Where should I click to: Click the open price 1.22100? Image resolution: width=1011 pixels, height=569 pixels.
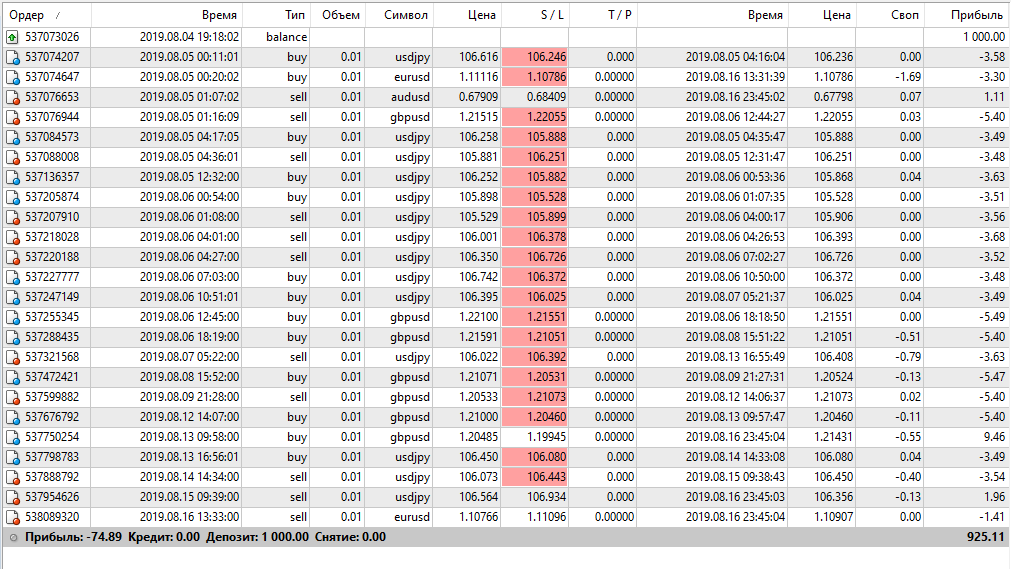478,317
